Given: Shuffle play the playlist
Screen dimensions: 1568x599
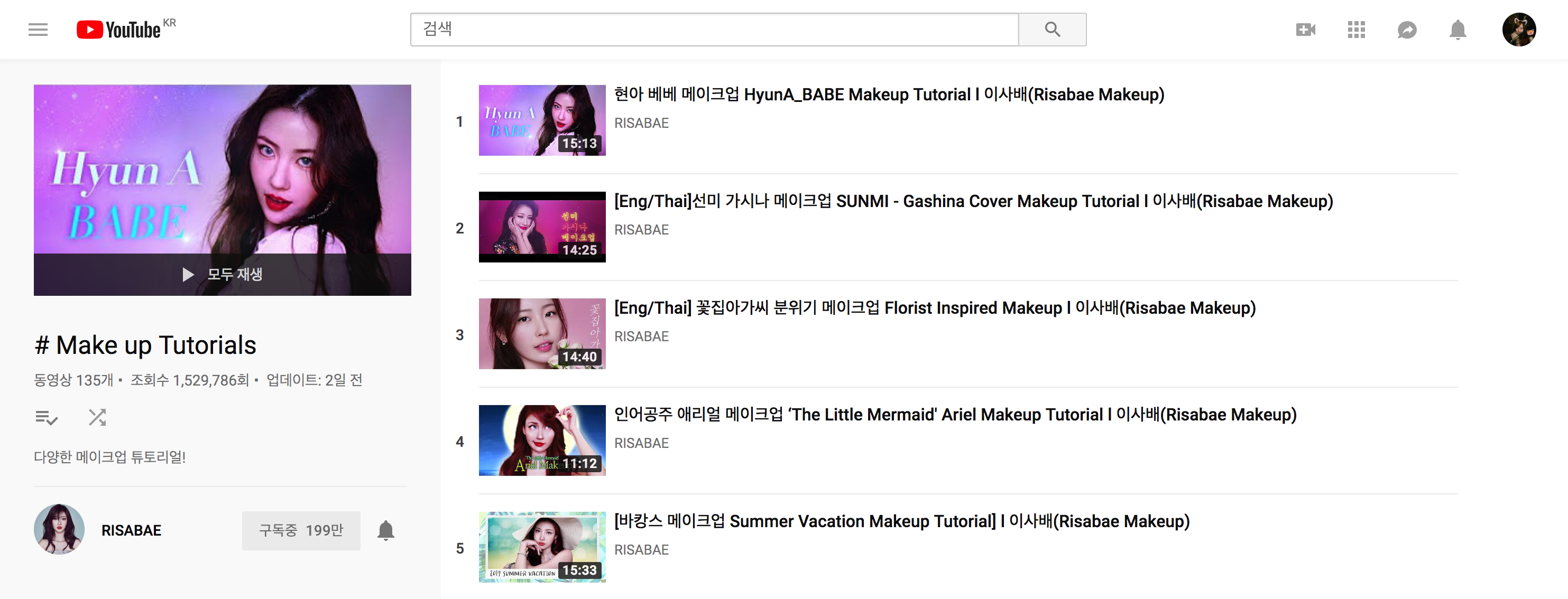Looking at the screenshot, I should pos(97,417).
